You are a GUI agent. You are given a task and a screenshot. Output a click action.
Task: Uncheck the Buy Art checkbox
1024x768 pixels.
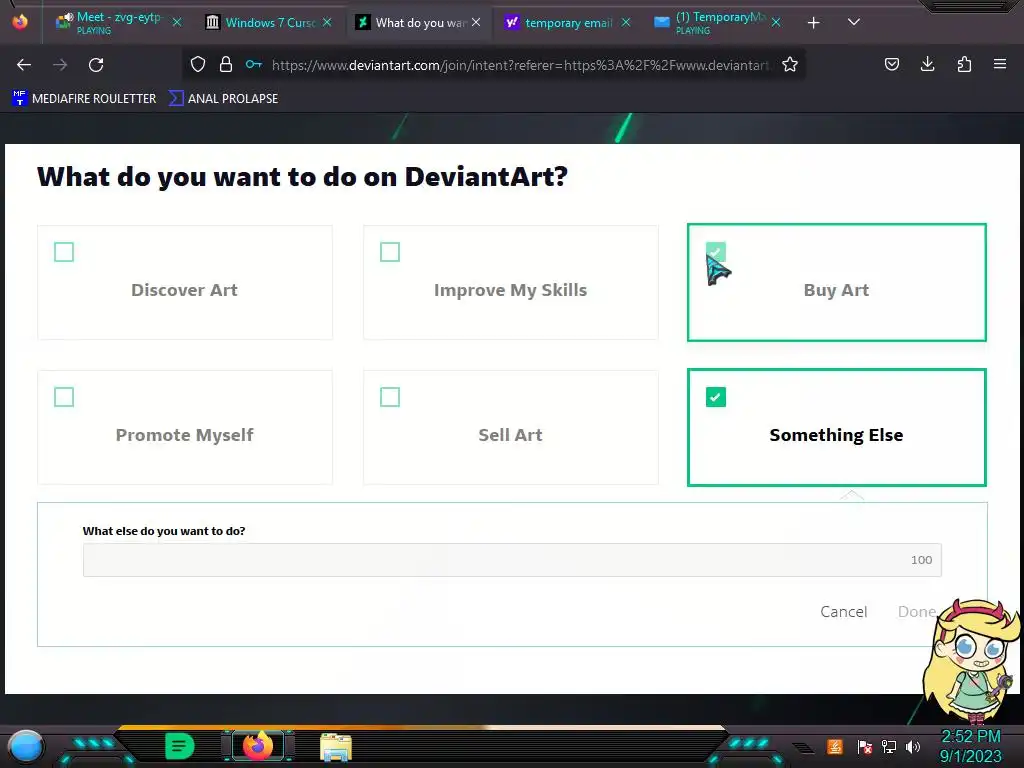[x=716, y=252]
